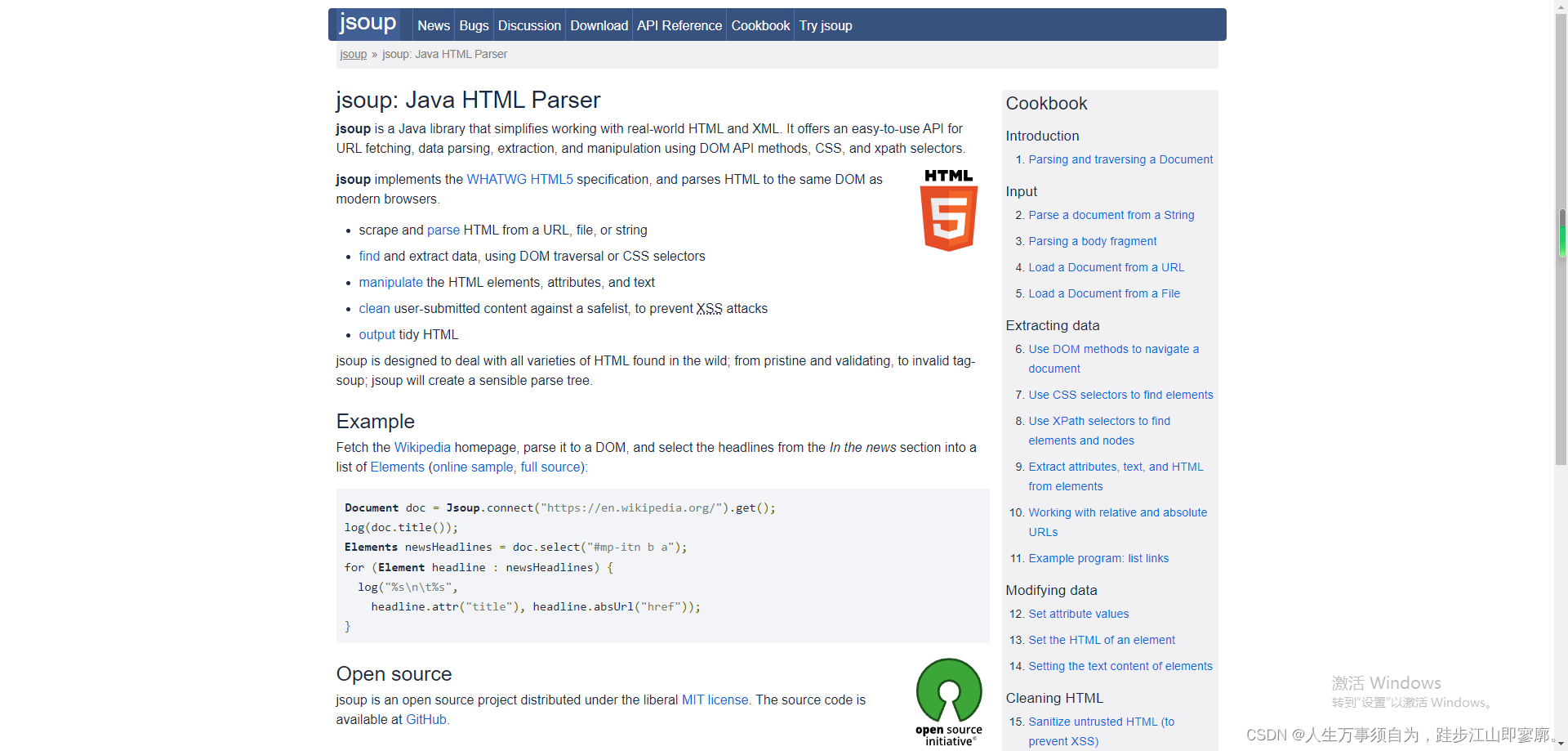Image resolution: width=1568 pixels, height=751 pixels.
Task: Click the Example section heading
Action: point(375,421)
